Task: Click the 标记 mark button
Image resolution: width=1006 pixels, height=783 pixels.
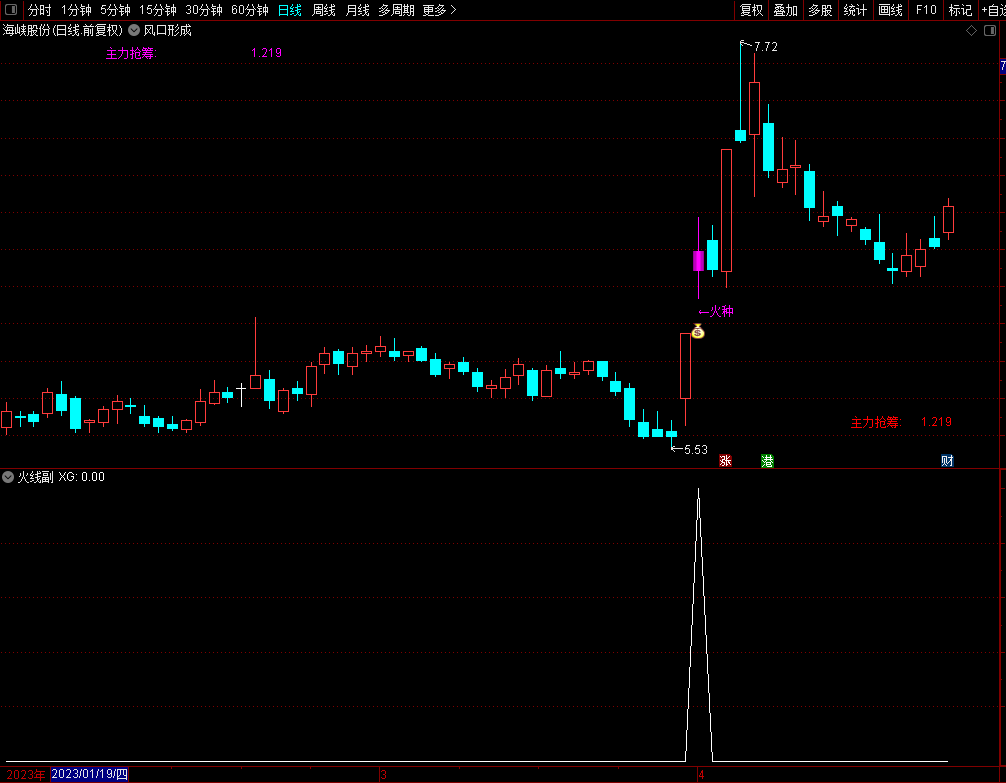Action: pos(960,10)
